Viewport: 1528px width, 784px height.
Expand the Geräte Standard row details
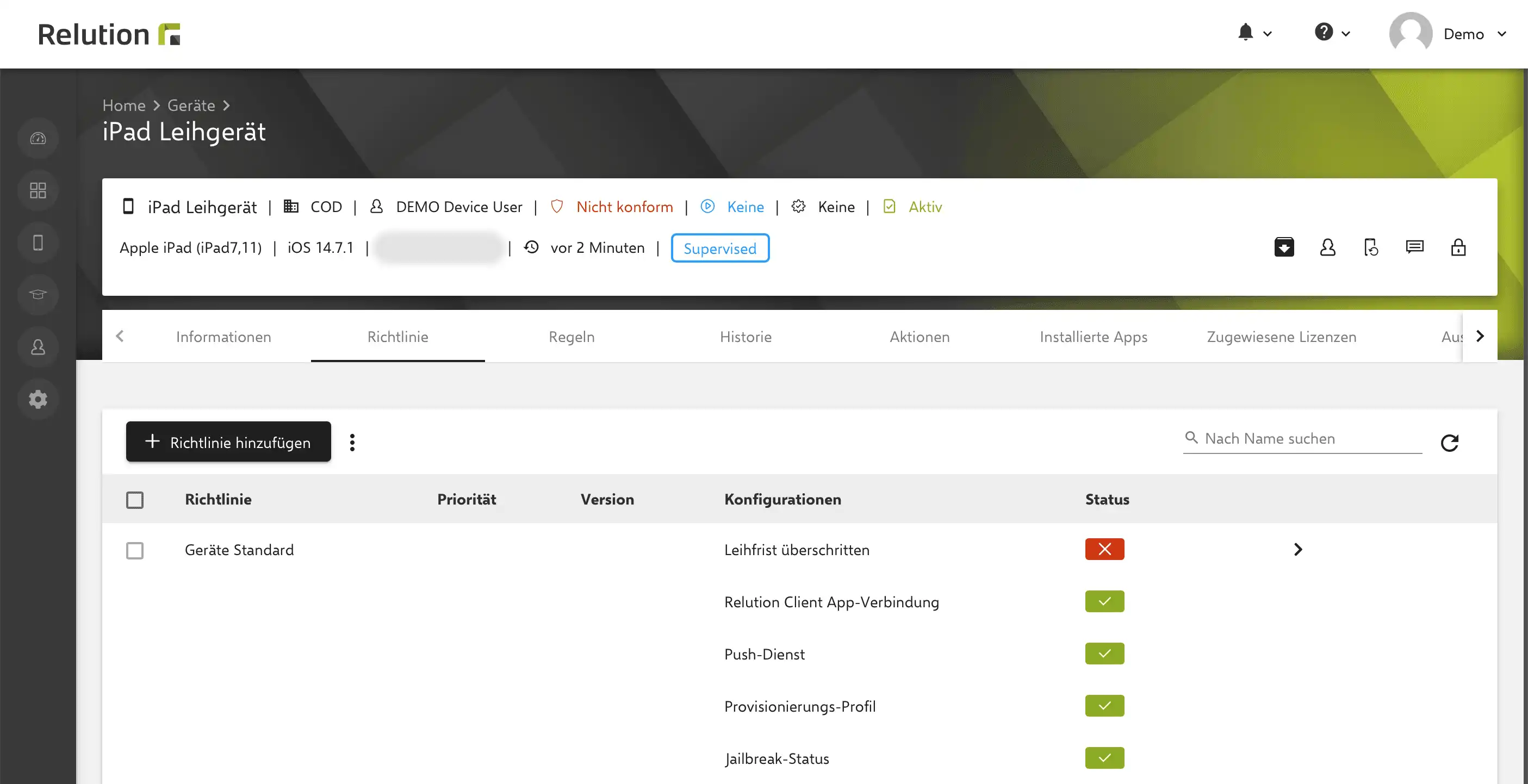(1298, 549)
